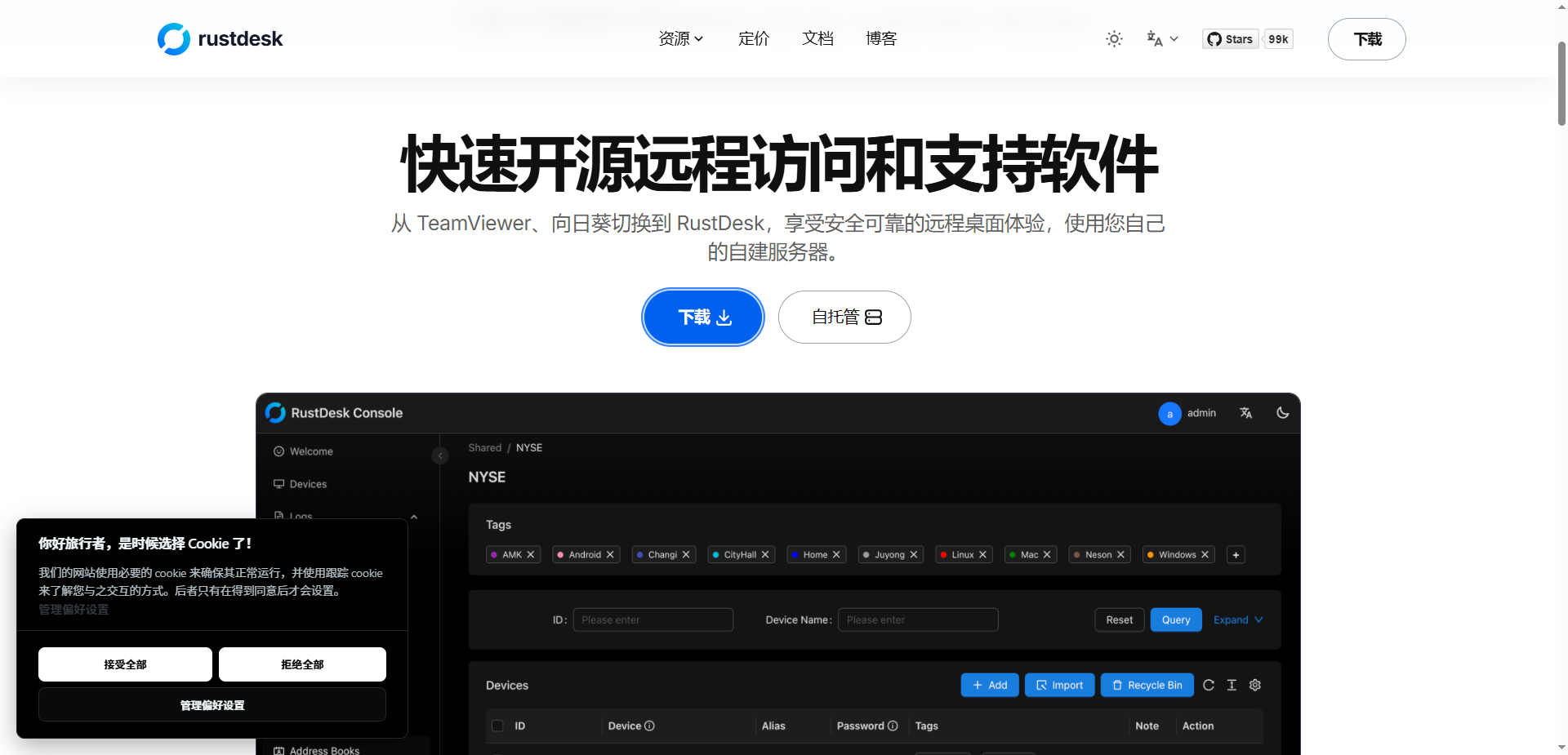The width and height of the screenshot is (1568, 755).
Task: Click the blue 下载 hero button
Action: tap(703, 317)
